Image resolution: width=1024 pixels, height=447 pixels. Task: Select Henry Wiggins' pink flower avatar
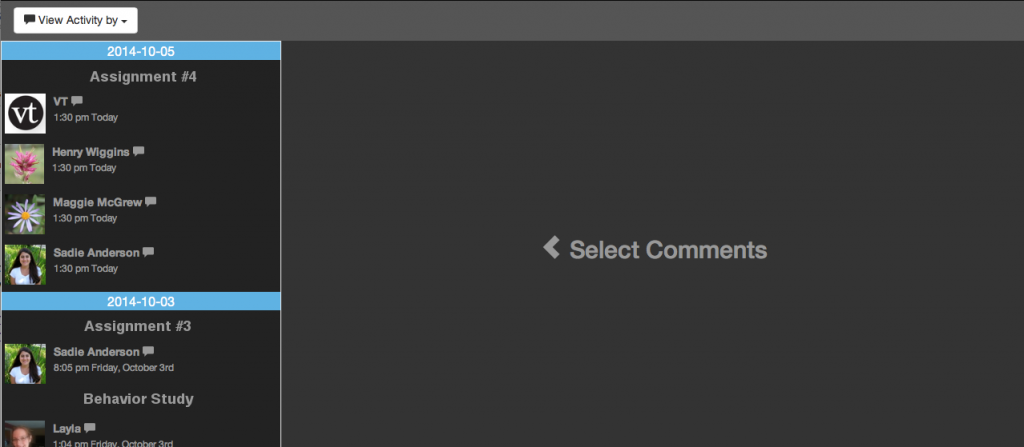coord(25,164)
